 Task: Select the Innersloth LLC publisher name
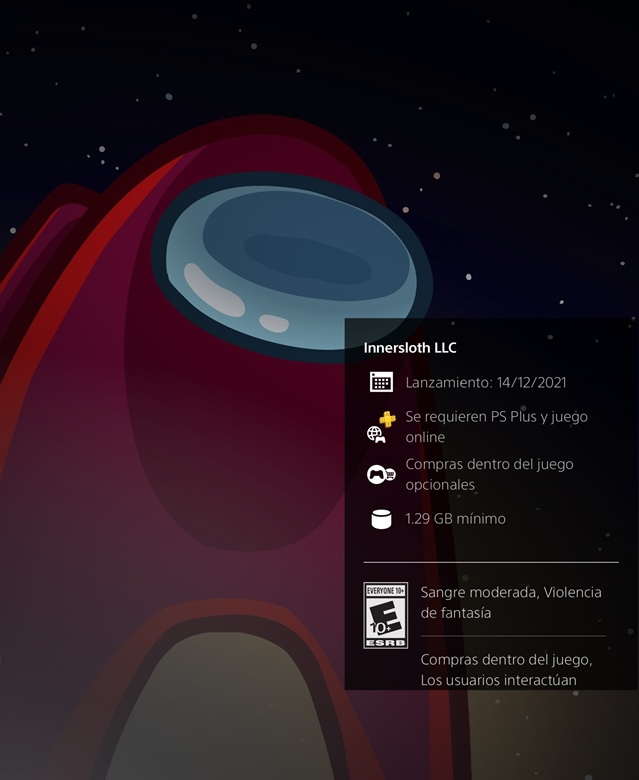(x=410, y=348)
